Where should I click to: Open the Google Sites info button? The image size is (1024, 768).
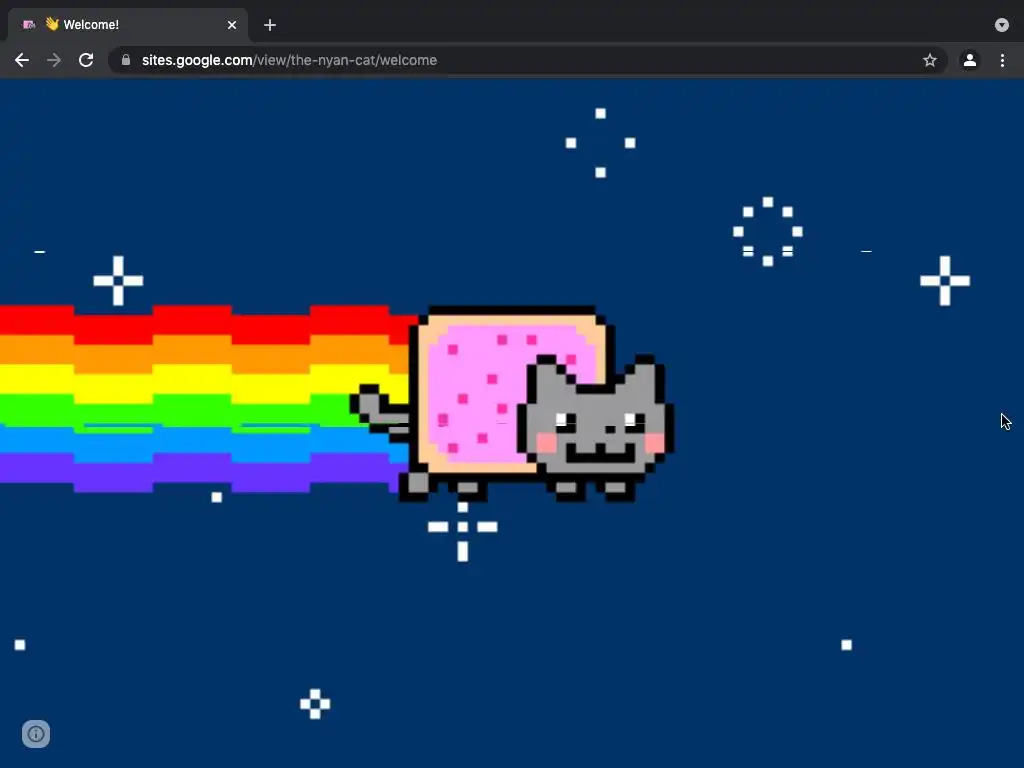36,734
